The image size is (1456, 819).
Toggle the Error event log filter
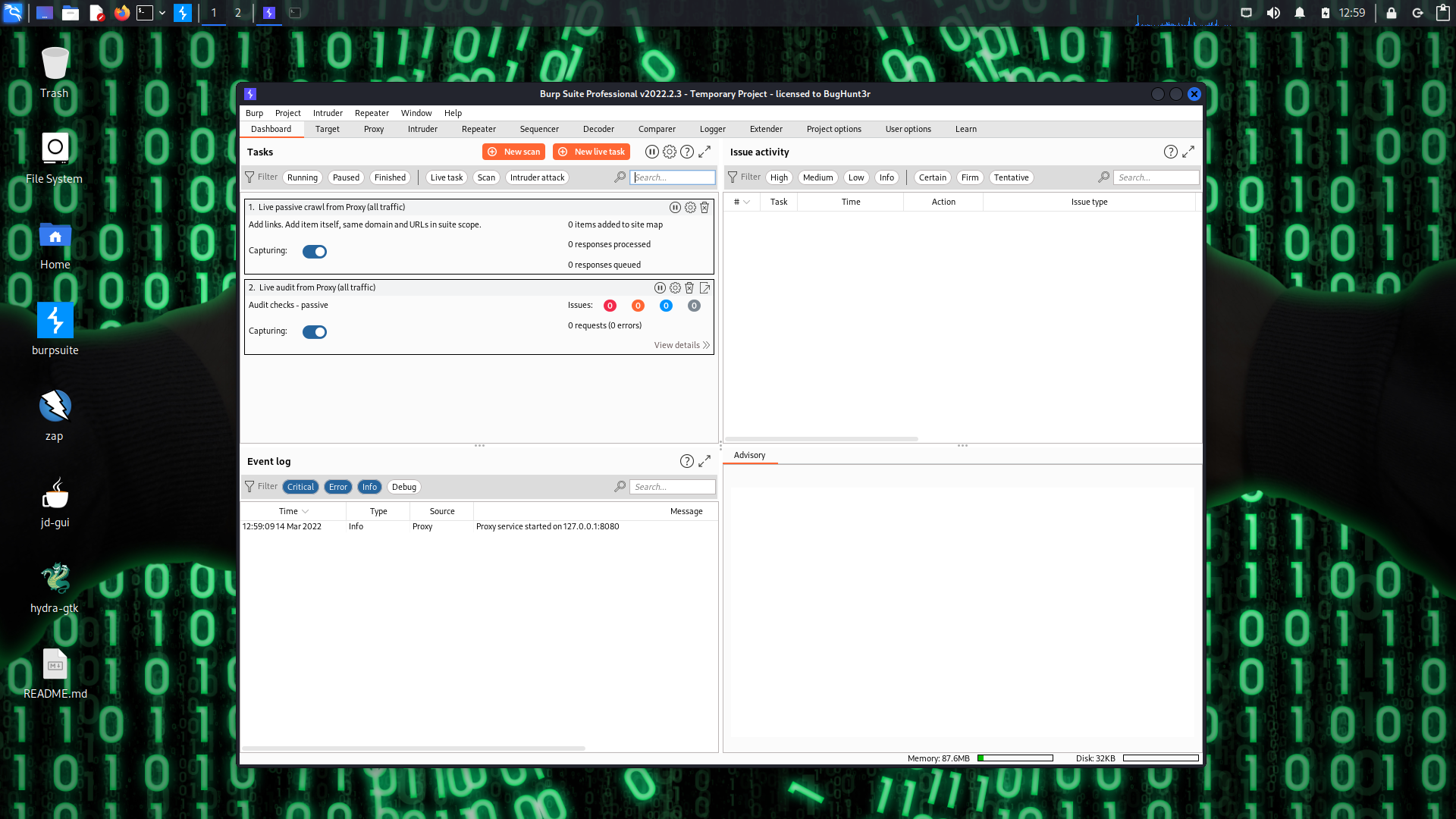[338, 487]
